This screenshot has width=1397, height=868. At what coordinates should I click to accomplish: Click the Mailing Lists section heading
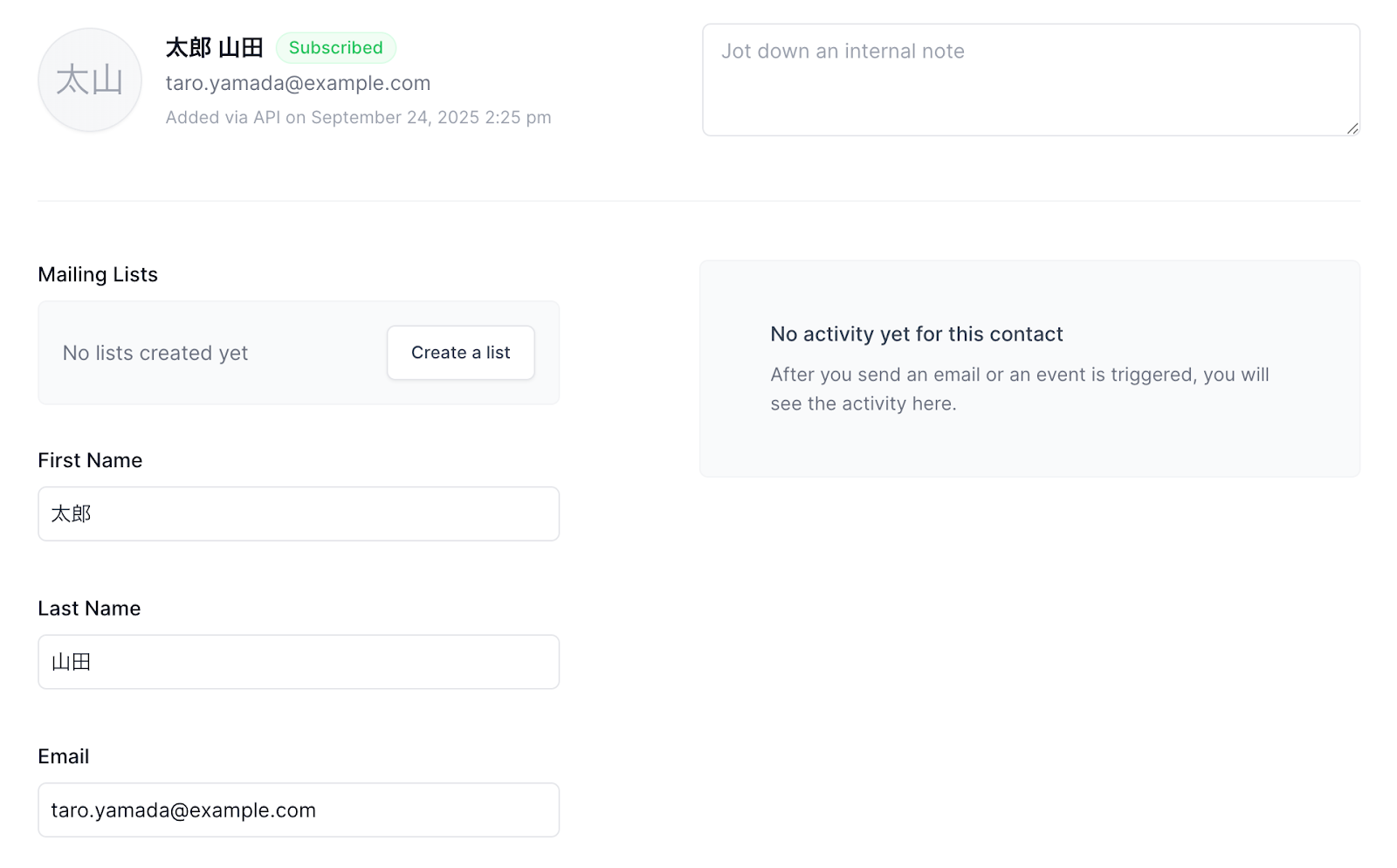[x=98, y=275]
